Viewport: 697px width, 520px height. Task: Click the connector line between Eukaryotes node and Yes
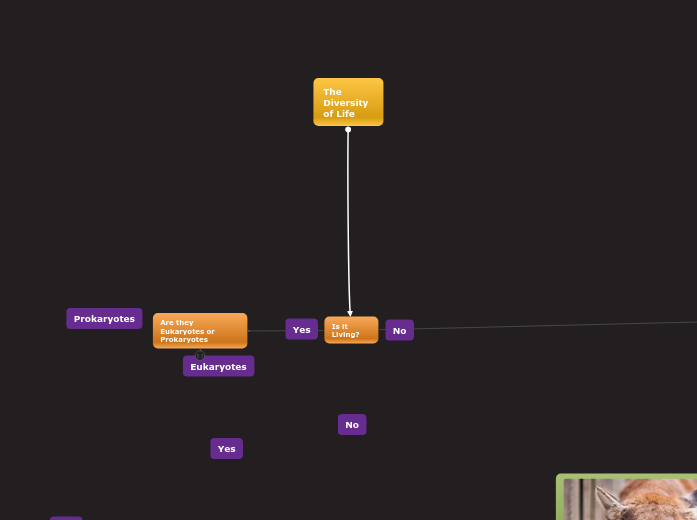pyautogui.click(x=266, y=331)
